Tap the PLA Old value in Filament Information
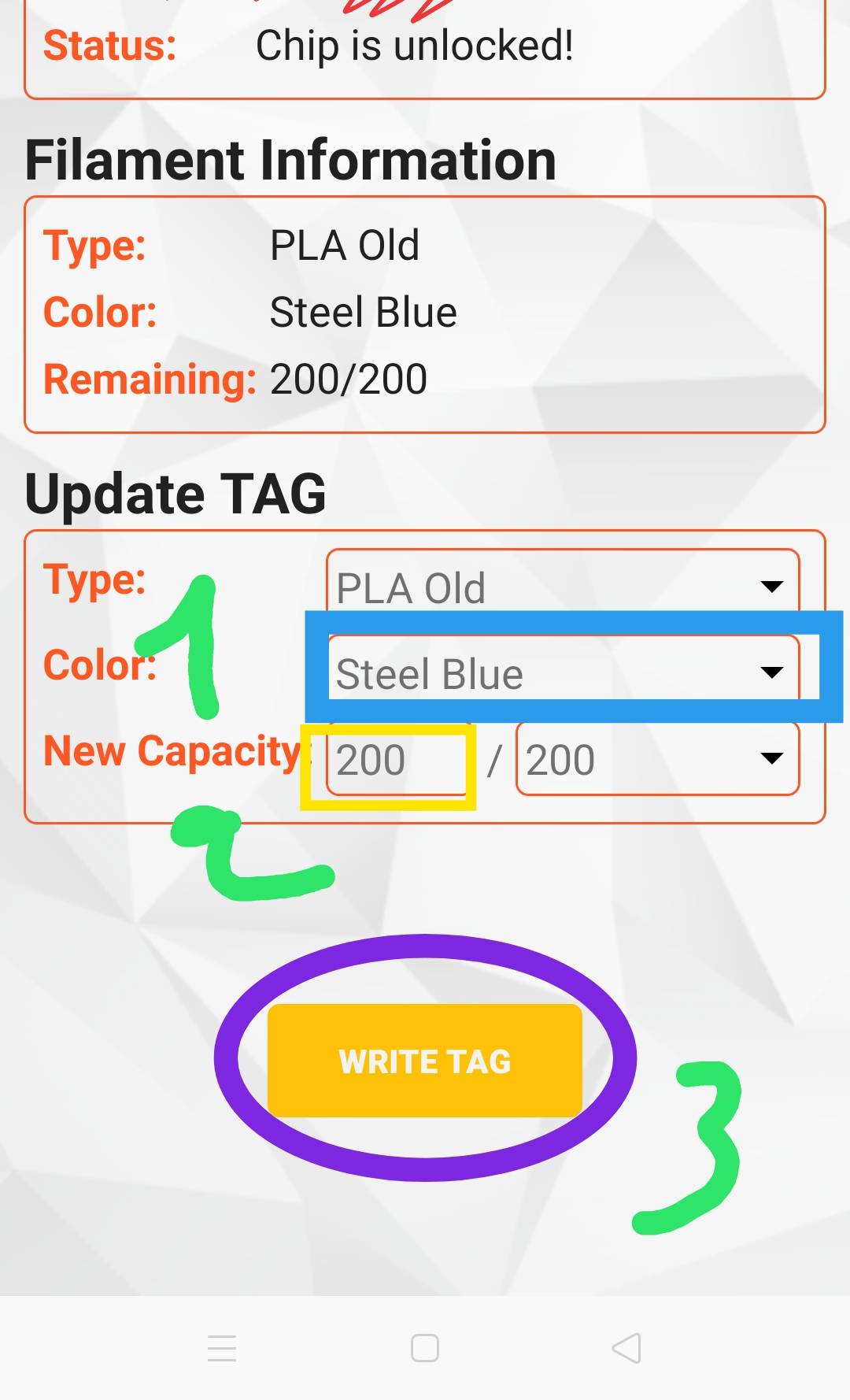Viewport: 850px width, 1400px height. [344, 246]
